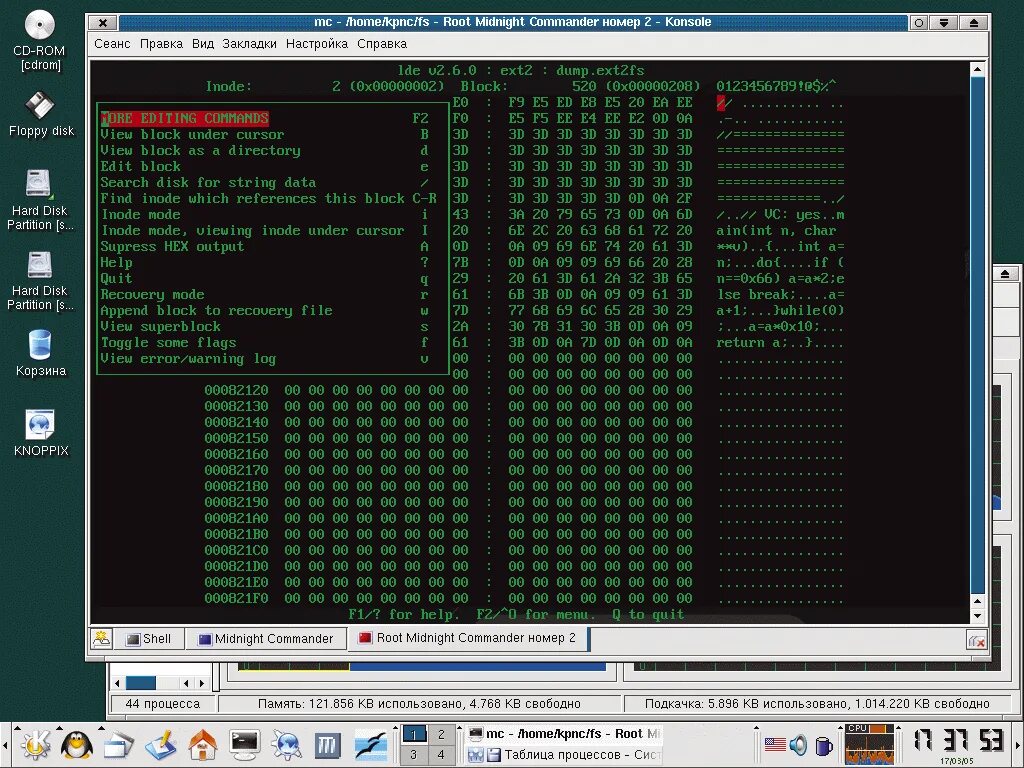Viewport: 1024px width, 768px height.
Task: Click the Память status bar entry
Action: [419, 703]
